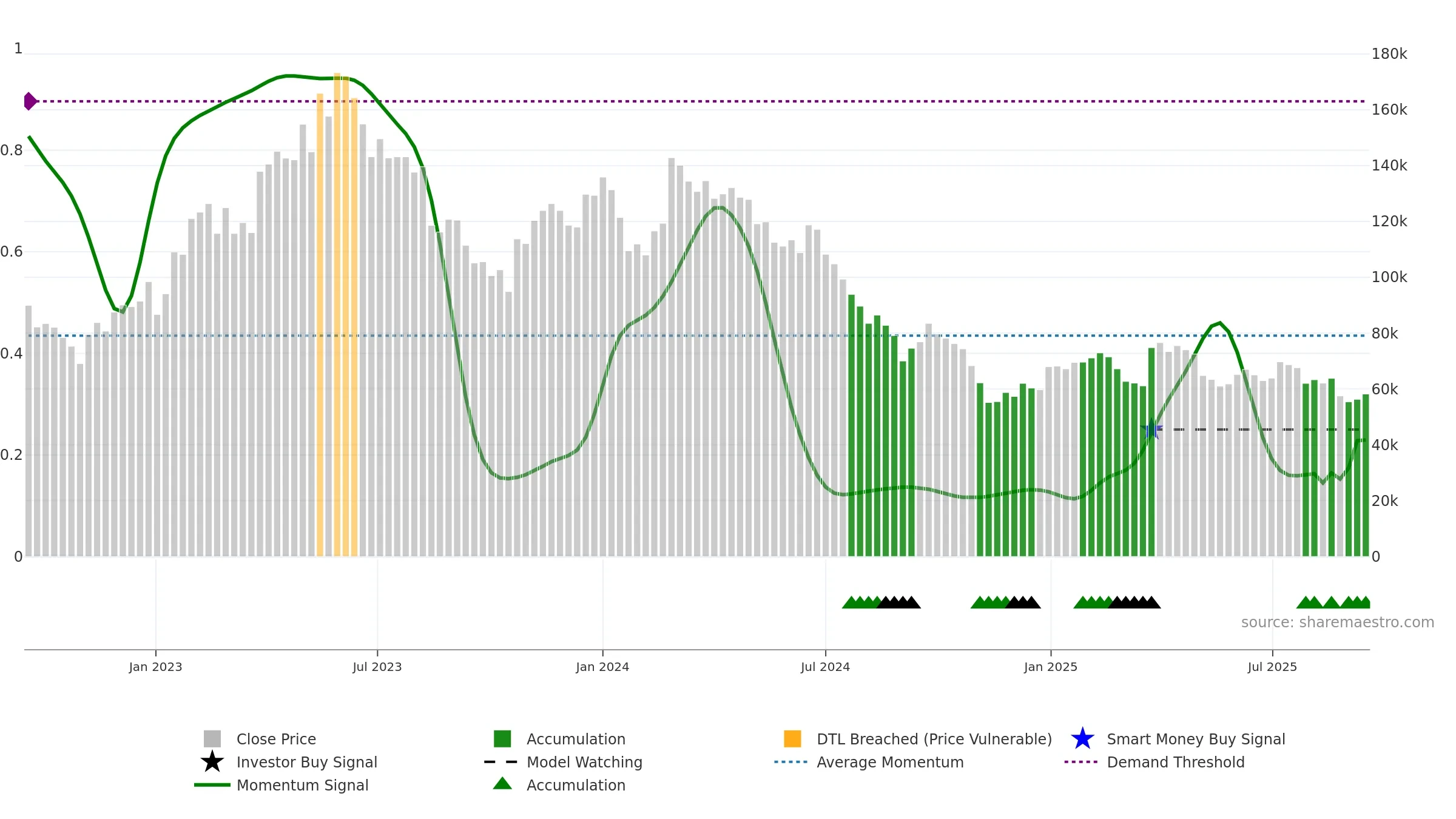
Task: Click the black Investor Buy Signal star
Action: click(x=212, y=762)
